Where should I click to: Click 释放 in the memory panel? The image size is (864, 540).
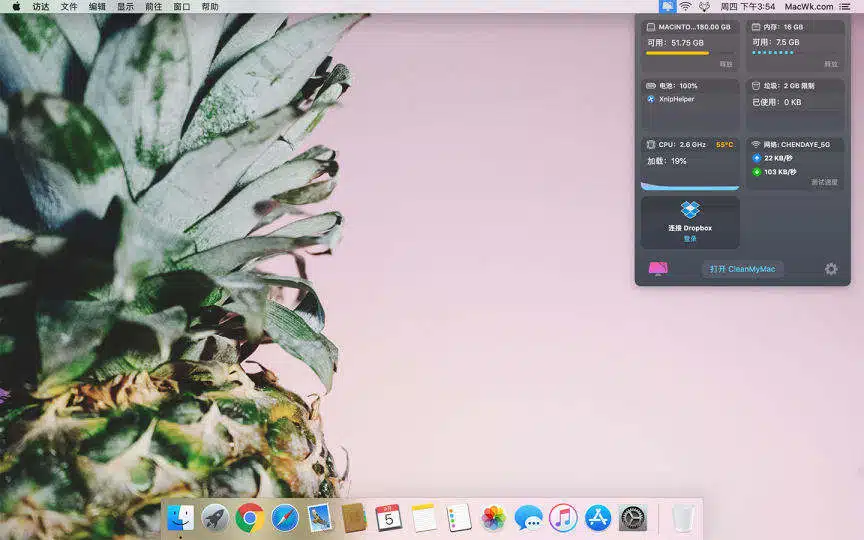[831, 64]
